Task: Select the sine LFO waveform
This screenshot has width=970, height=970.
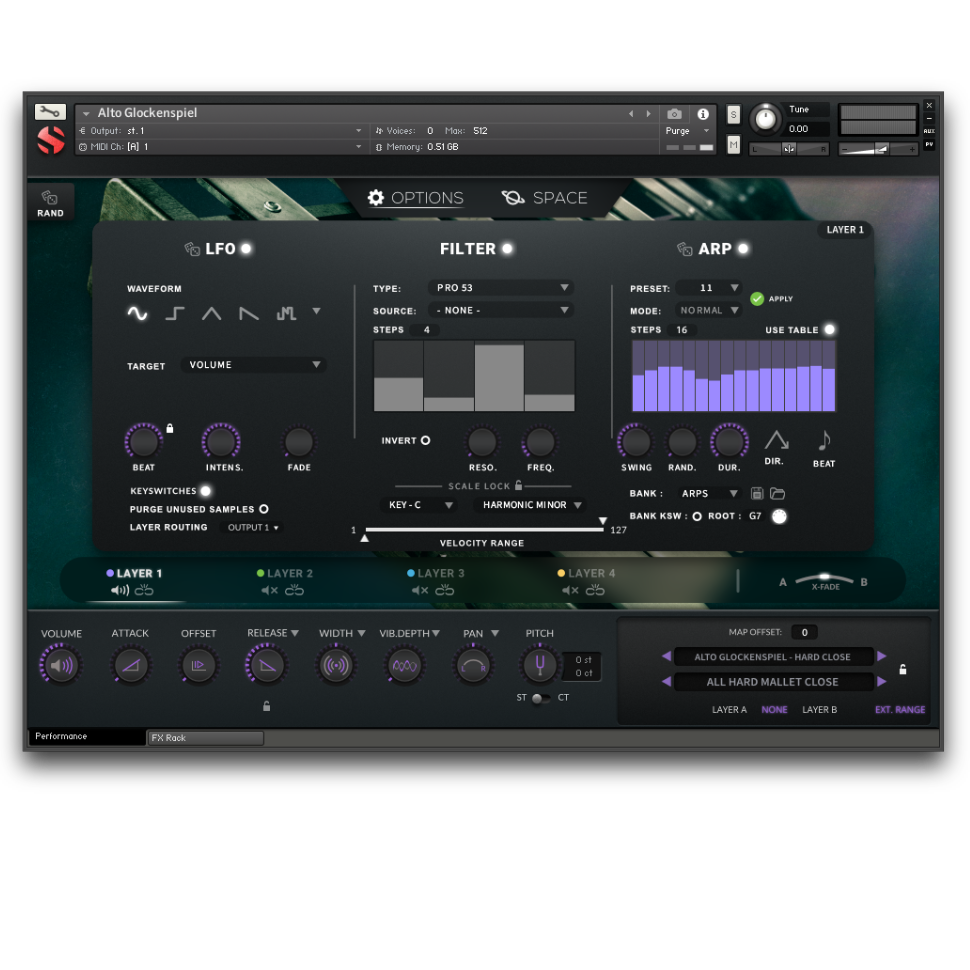Action: (138, 313)
